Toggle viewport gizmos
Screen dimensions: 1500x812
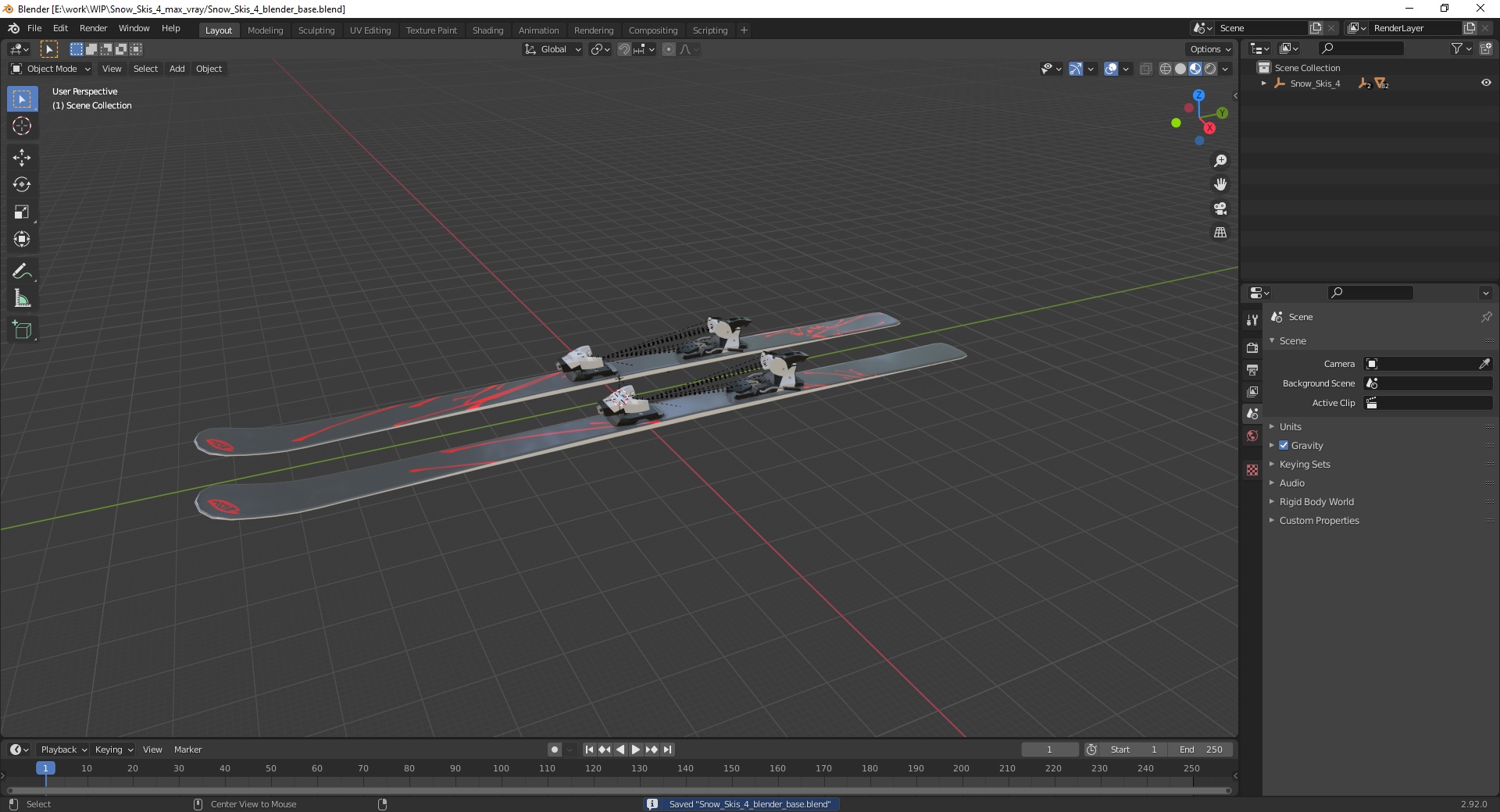tap(1076, 69)
